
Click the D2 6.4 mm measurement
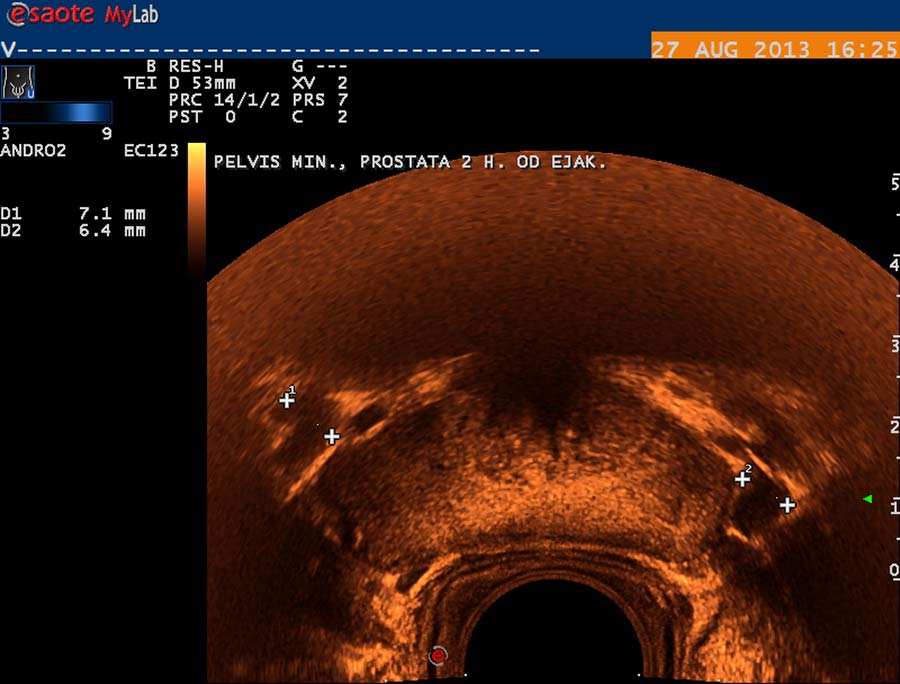click(73, 231)
